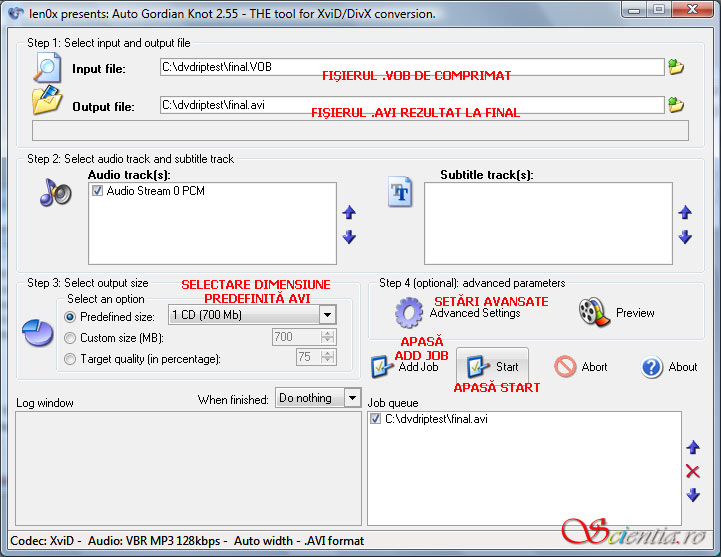The image size is (721, 557).
Task: Select Target quality percentage radio option
Action: [x=70, y=359]
